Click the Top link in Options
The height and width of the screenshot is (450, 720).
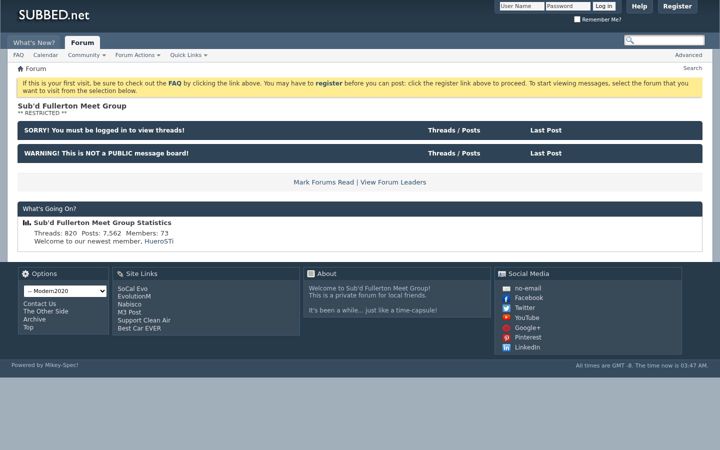pos(28,327)
